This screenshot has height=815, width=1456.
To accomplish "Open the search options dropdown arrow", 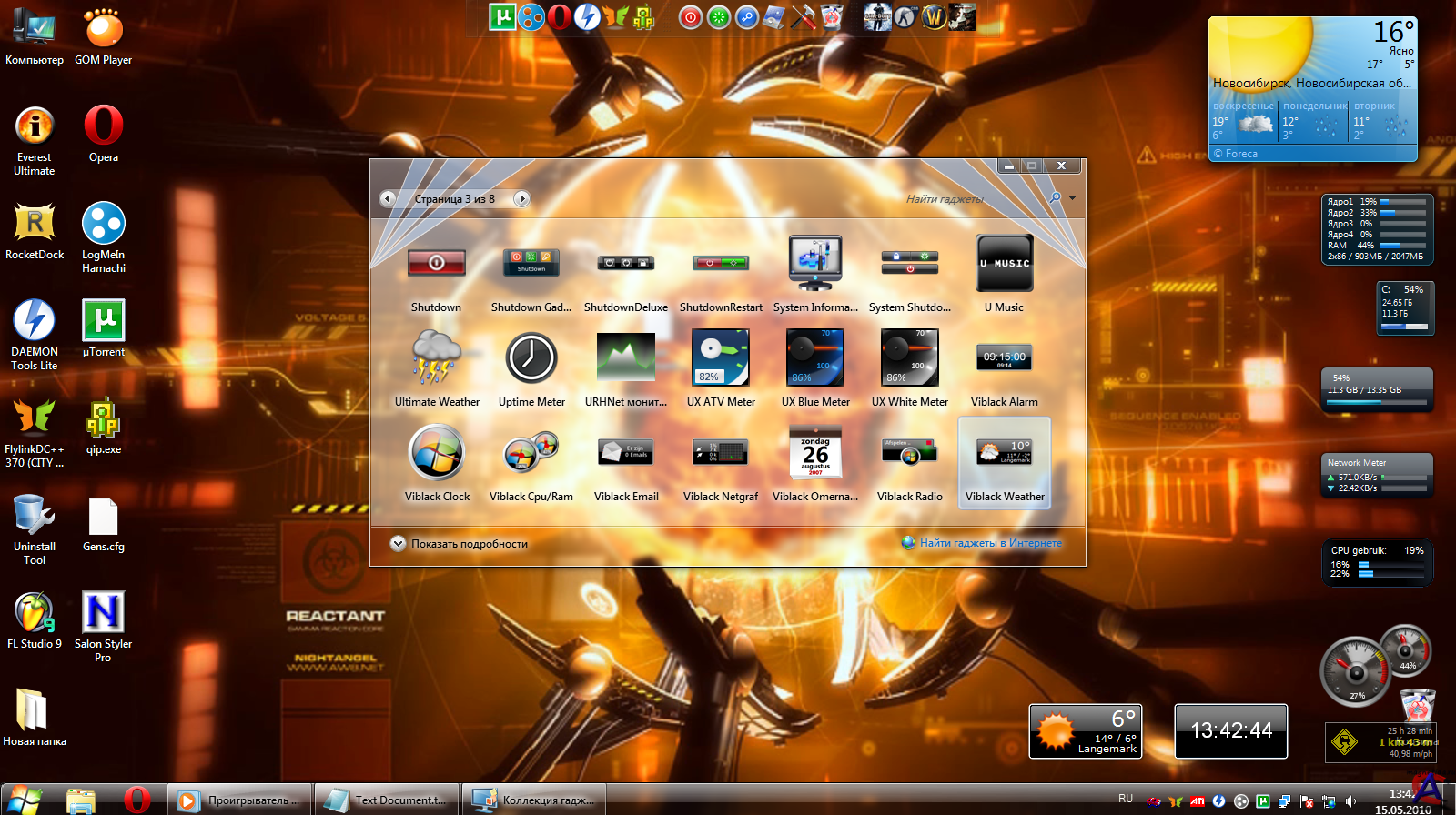I will click(1073, 198).
